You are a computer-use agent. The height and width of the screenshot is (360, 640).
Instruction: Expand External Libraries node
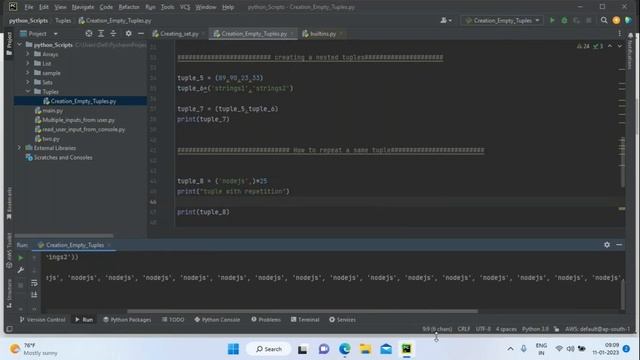(x=19, y=148)
